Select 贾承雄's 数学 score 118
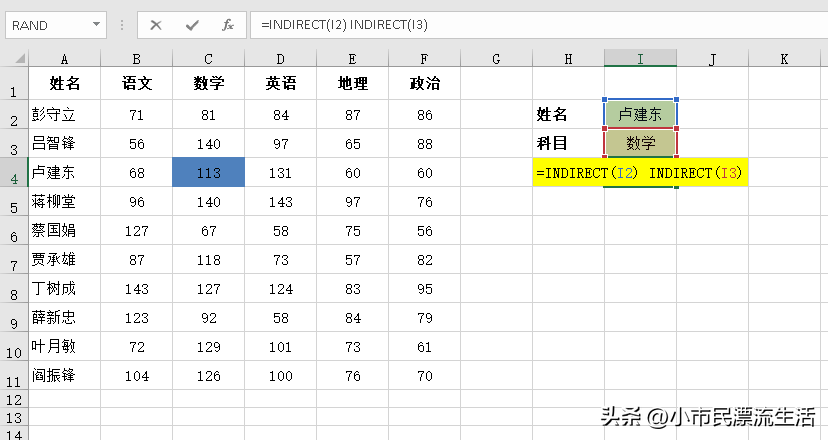 209,259
